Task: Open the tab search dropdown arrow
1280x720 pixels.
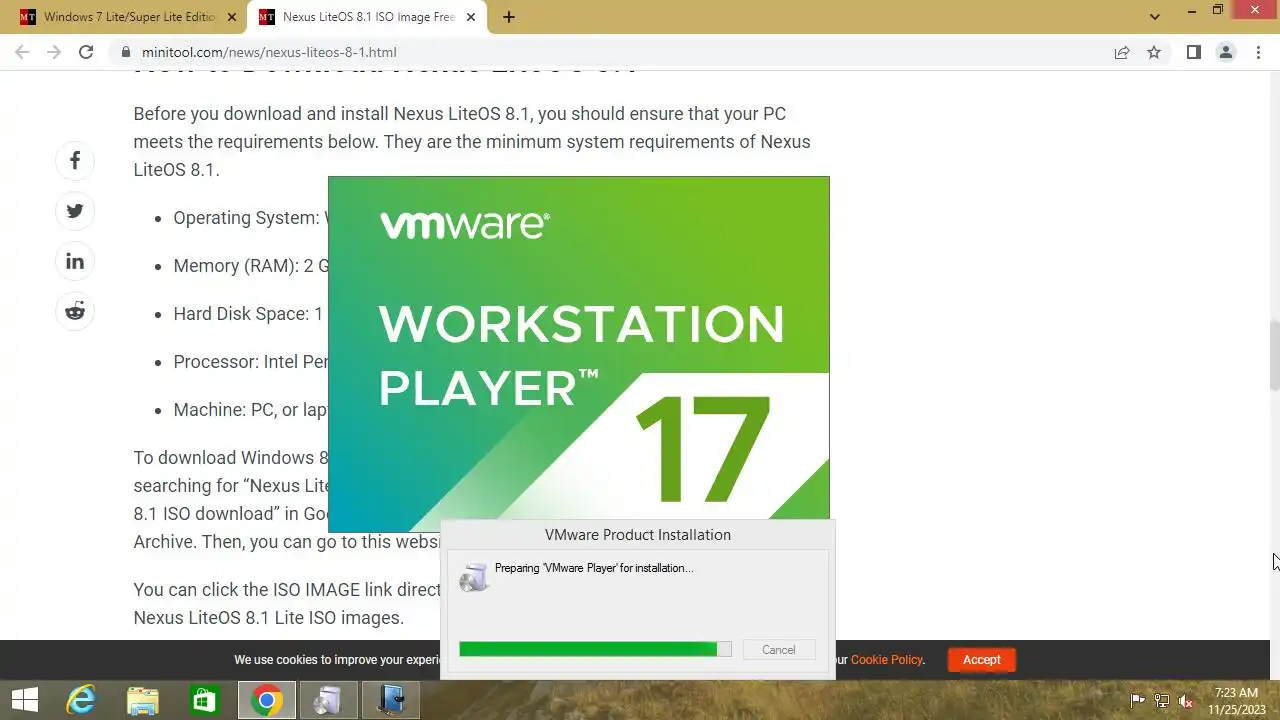Action: 1155,17
